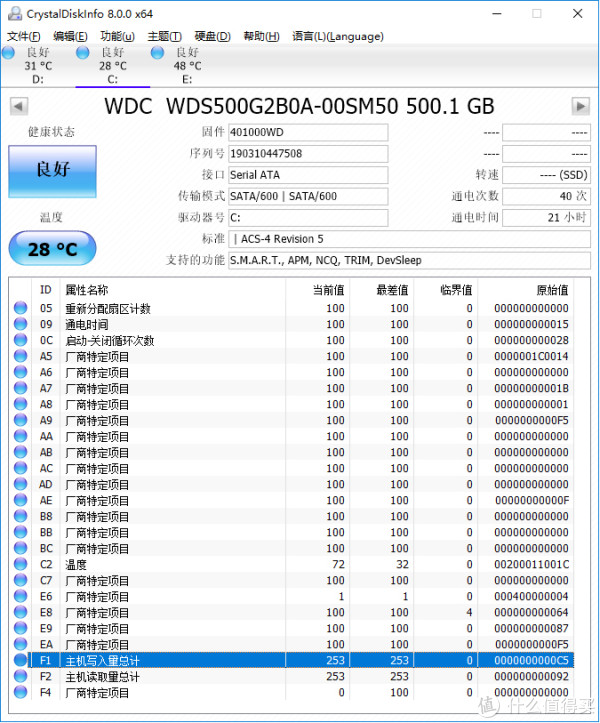
Task: Click the rotation speed field ---- (SSD)
Action: tap(547, 175)
